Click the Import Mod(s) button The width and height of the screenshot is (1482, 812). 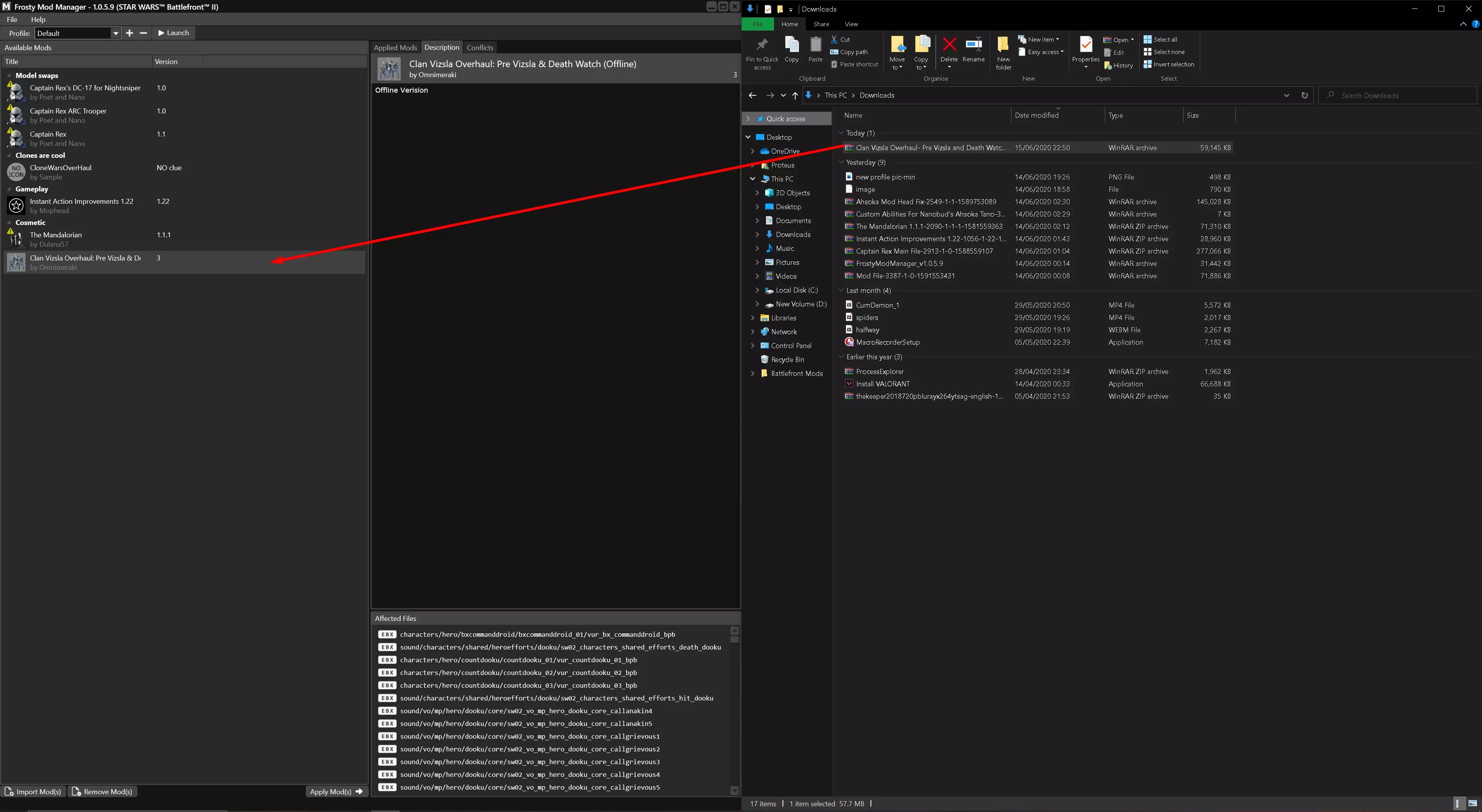coord(34,792)
